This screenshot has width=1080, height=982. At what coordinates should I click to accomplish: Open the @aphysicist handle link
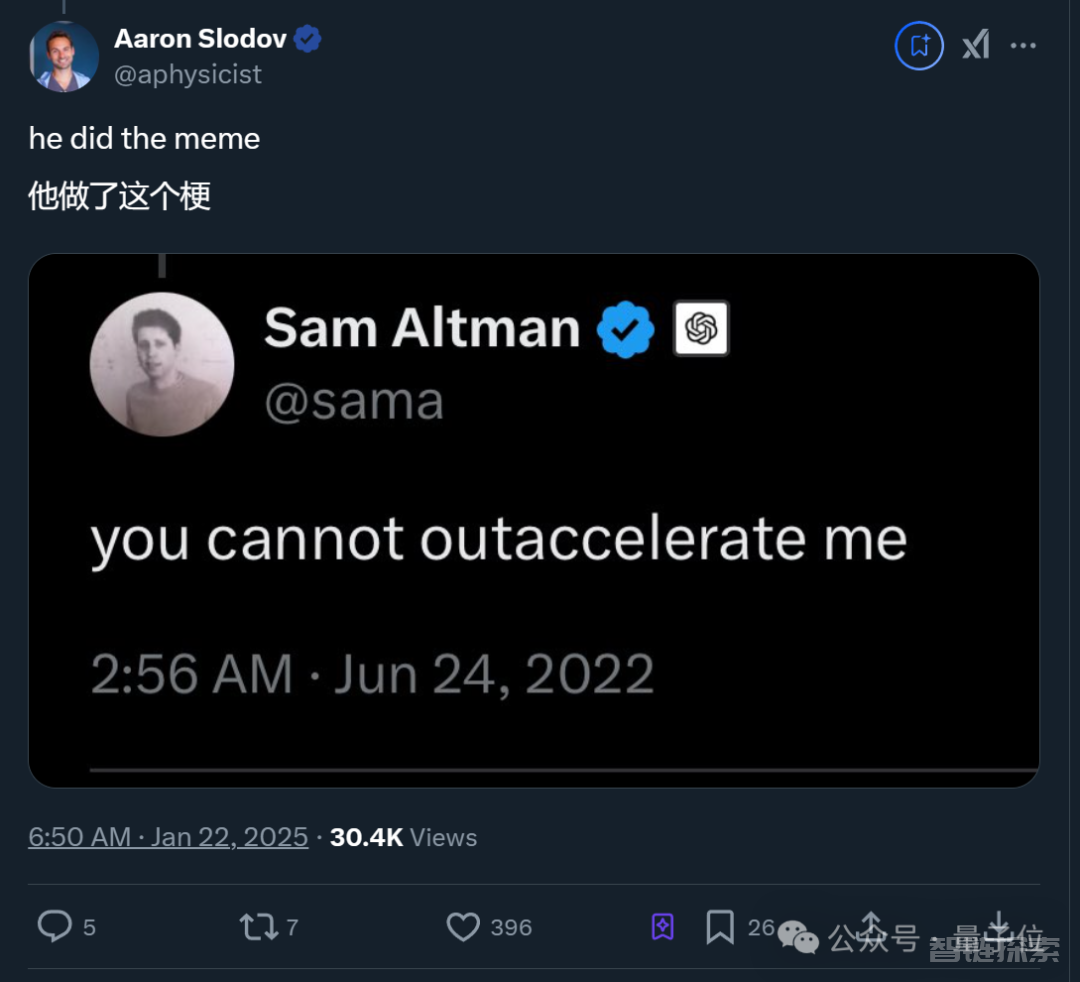click(x=188, y=74)
